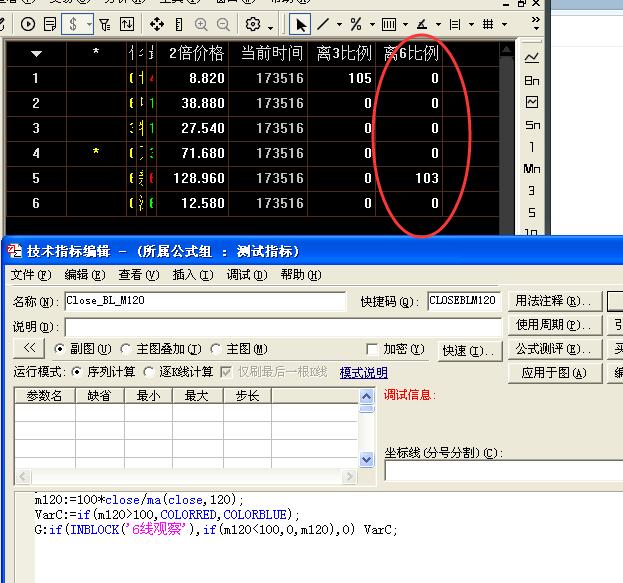Click the Mn period sidebar button
The height and width of the screenshot is (583, 623).
tap(532, 169)
